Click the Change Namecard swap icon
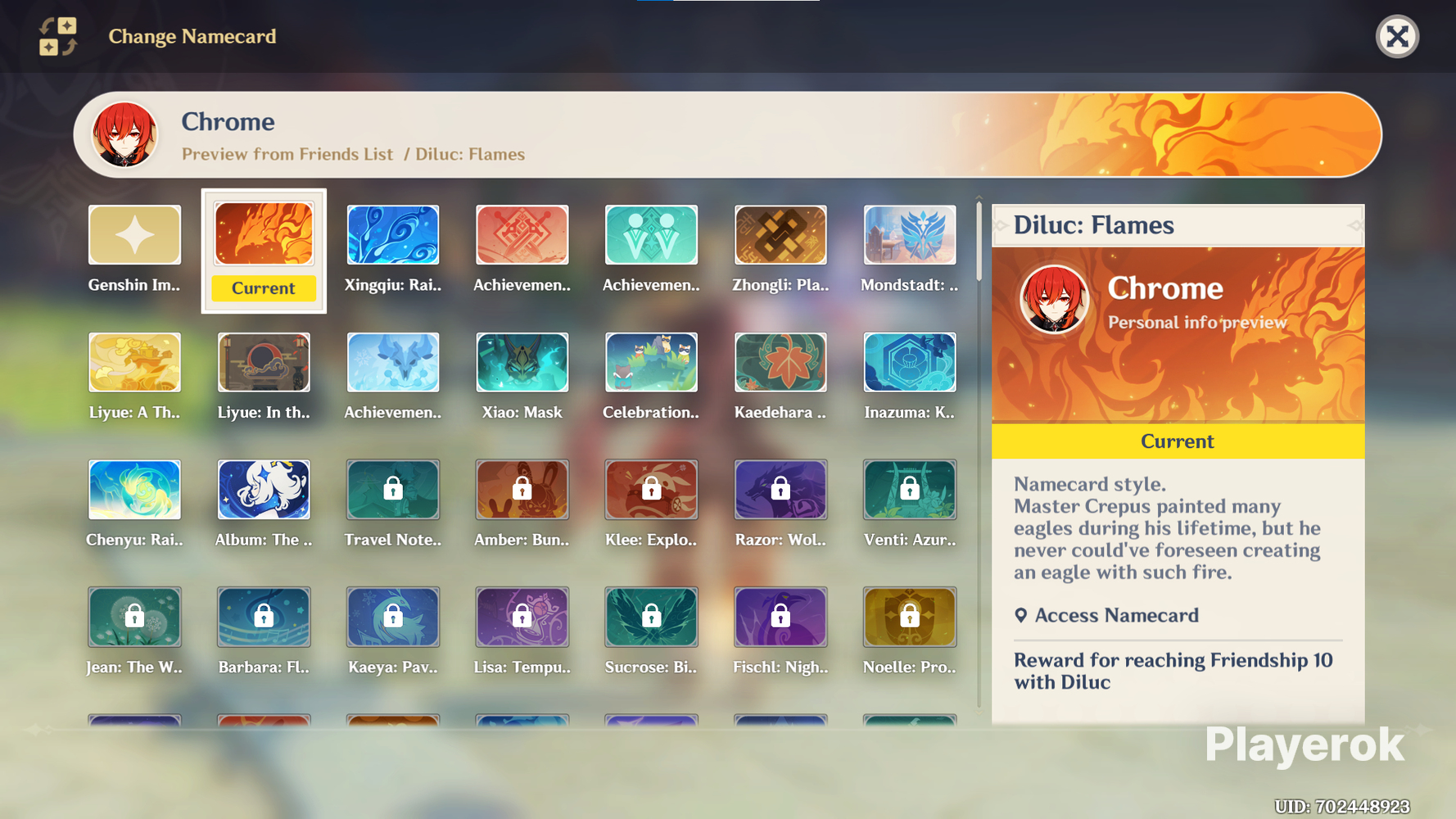This screenshot has height=819, width=1456. (x=58, y=37)
